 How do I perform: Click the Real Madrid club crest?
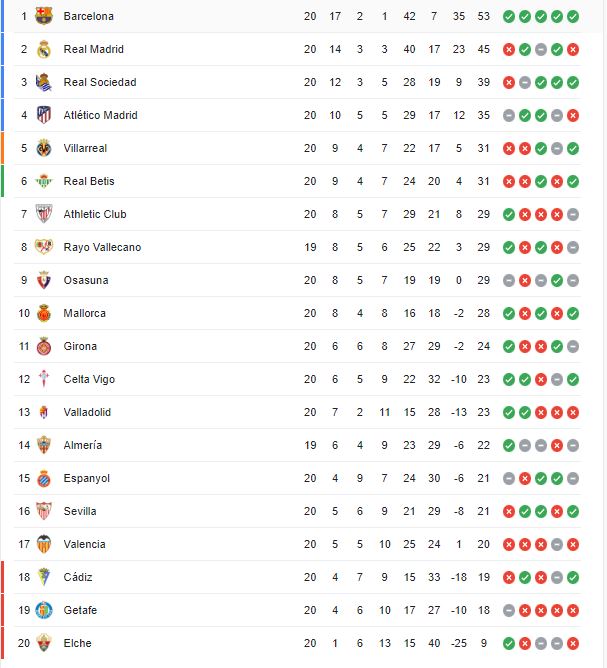[43, 49]
